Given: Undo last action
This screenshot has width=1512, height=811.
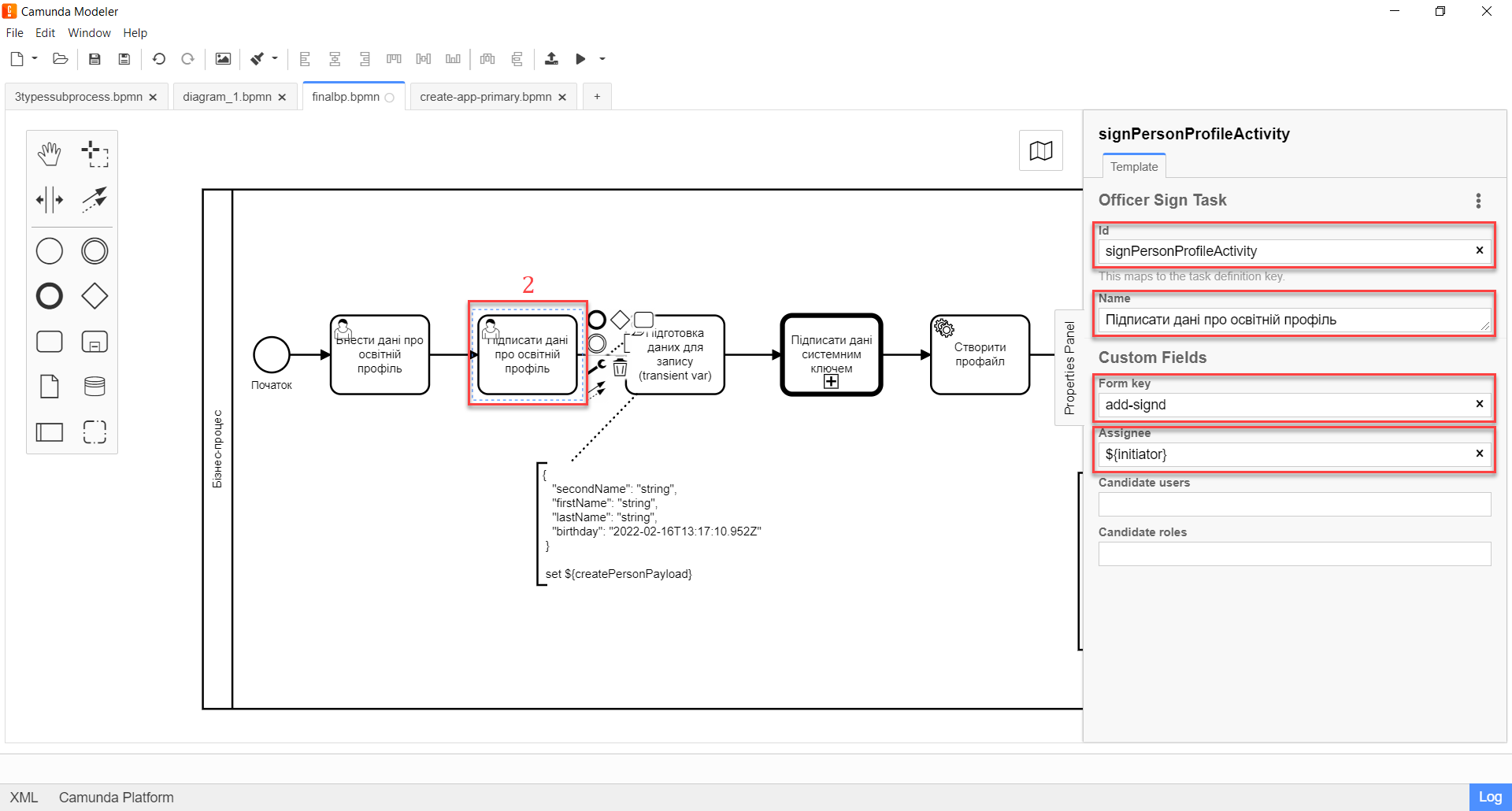Looking at the screenshot, I should click(x=158, y=59).
